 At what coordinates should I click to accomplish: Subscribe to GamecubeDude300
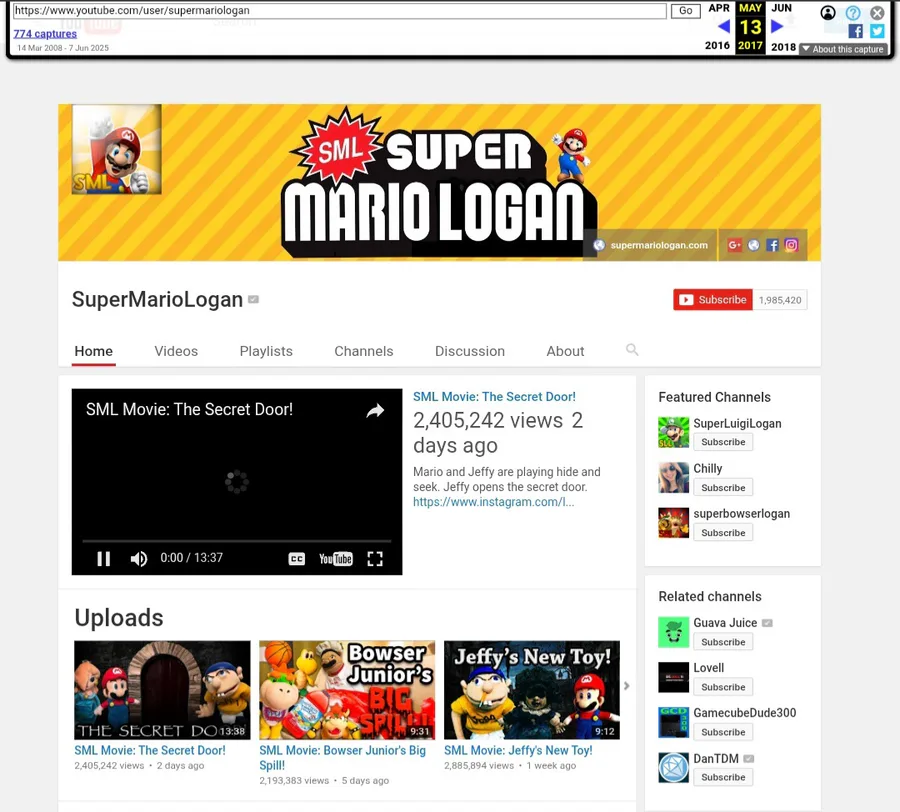723,732
